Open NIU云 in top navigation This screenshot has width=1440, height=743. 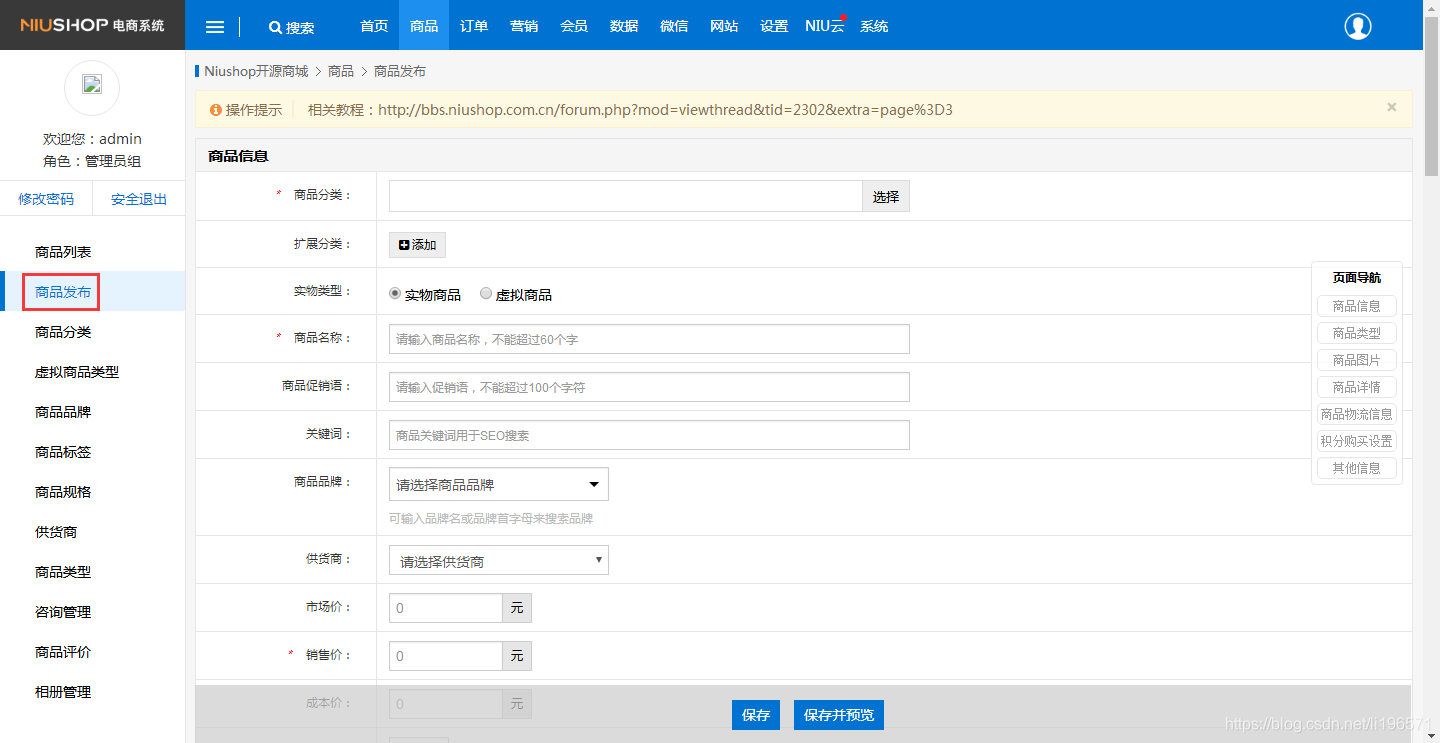point(825,26)
